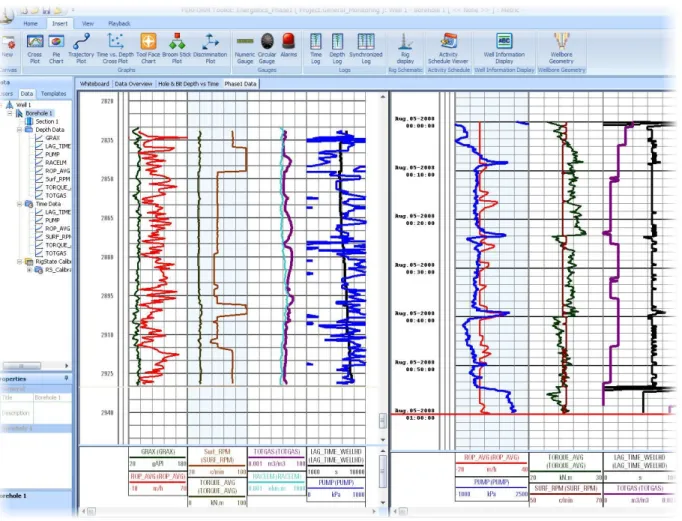Add a Trajectory Plot
The height and width of the screenshot is (521, 682).
pyautogui.click(x=81, y=48)
